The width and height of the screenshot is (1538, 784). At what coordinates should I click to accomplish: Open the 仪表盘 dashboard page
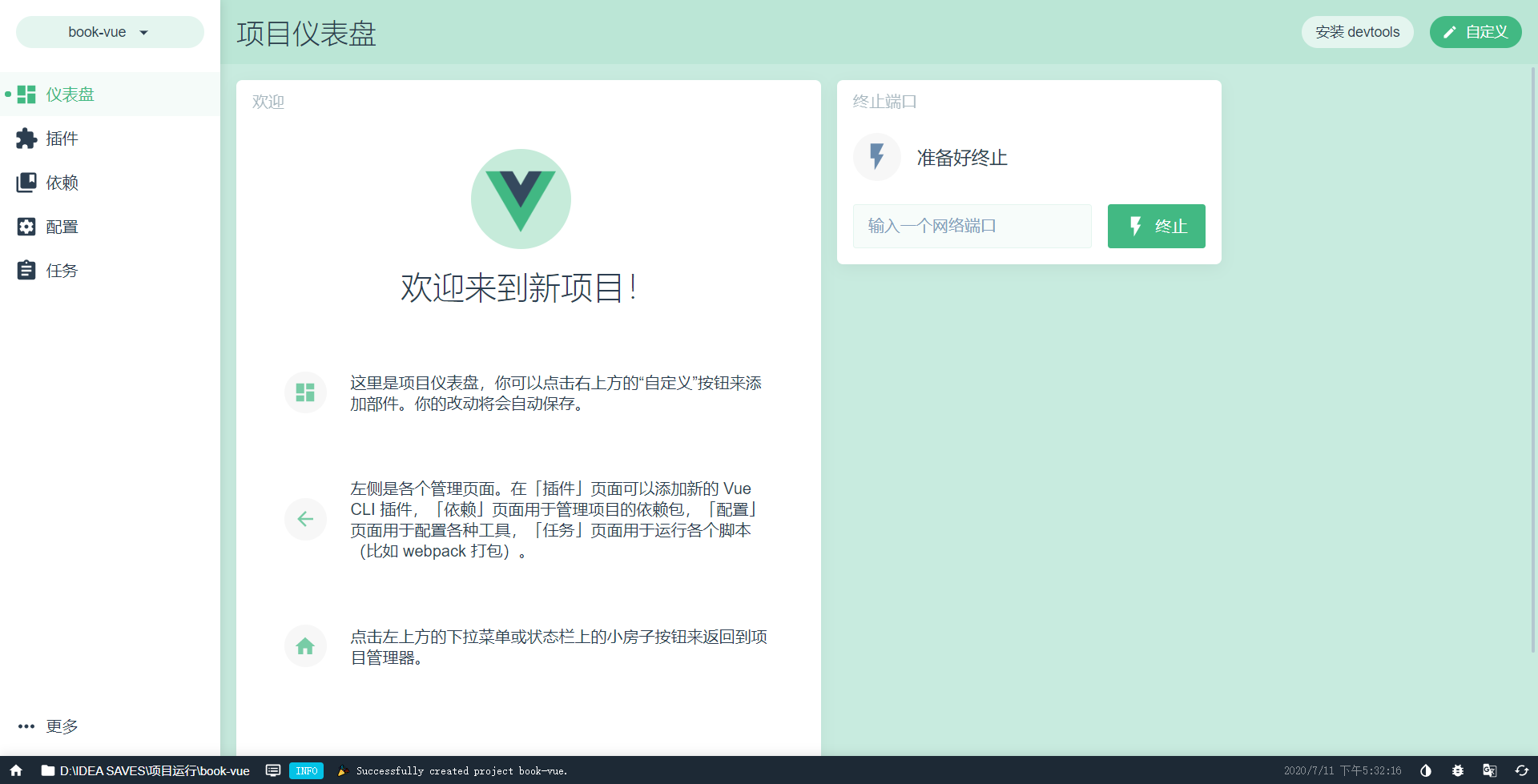pos(110,94)
